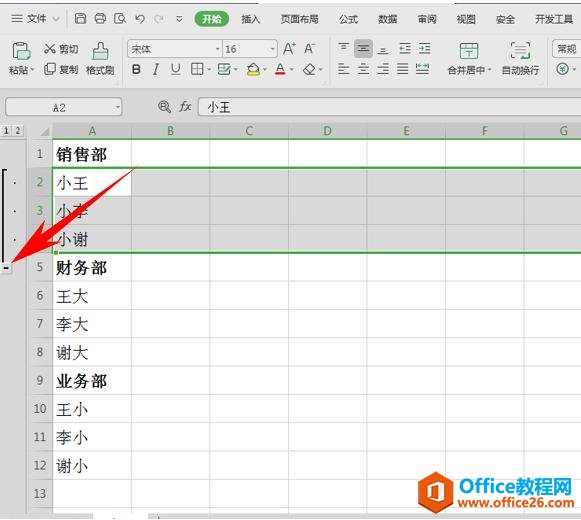581x520 pixels.
Task: Select column B header
Action: coord(170,131)
